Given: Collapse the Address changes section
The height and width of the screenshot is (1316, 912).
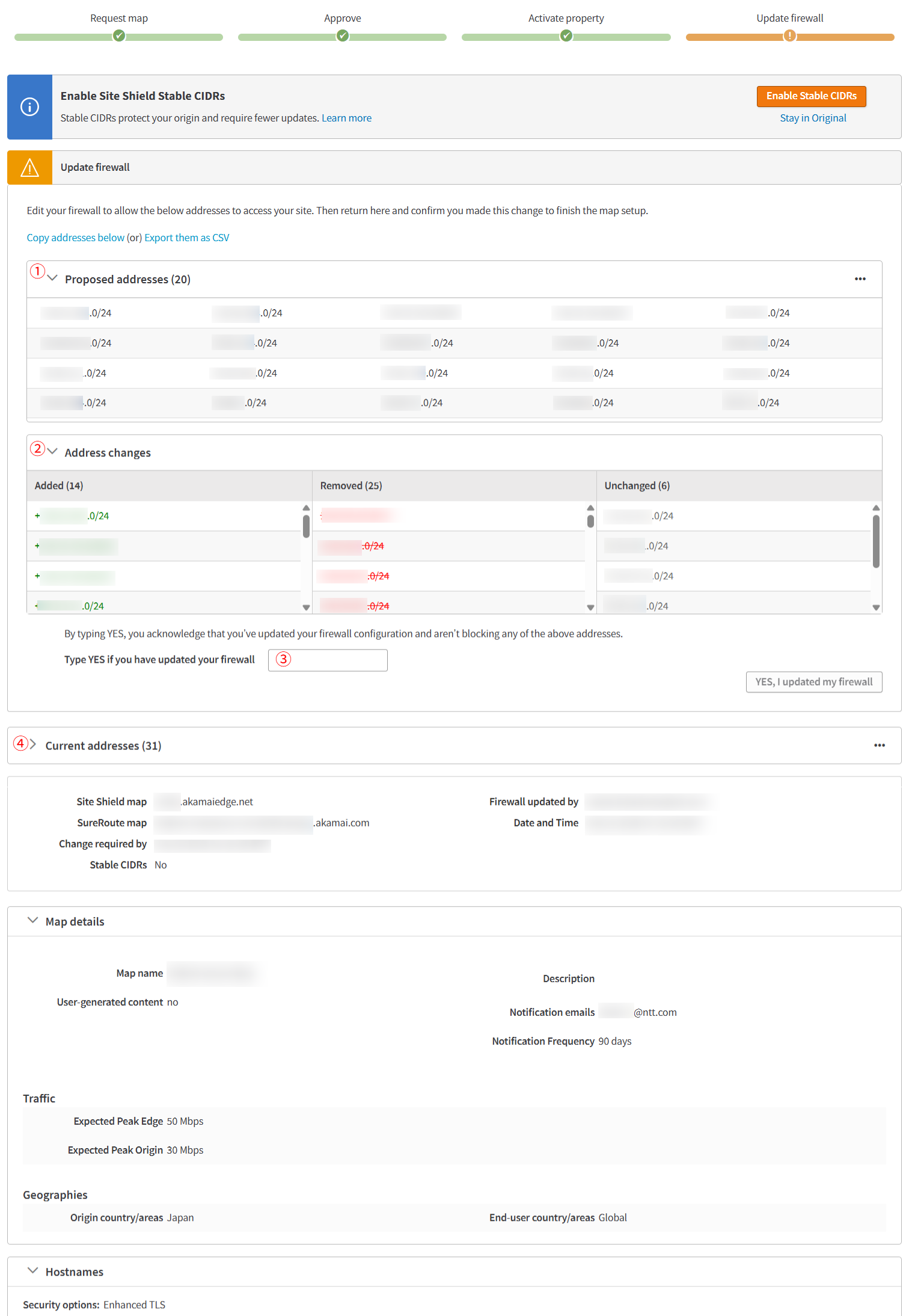Looking at the screenshot, I should (52, 452).
